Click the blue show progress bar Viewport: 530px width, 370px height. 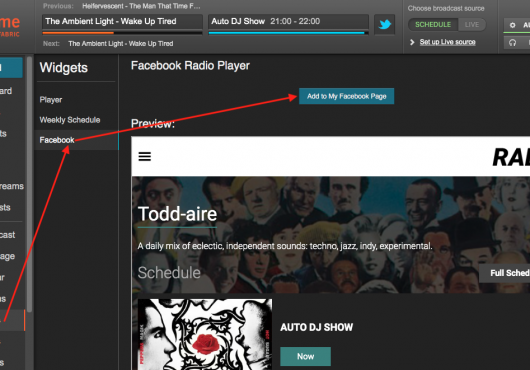288,33
